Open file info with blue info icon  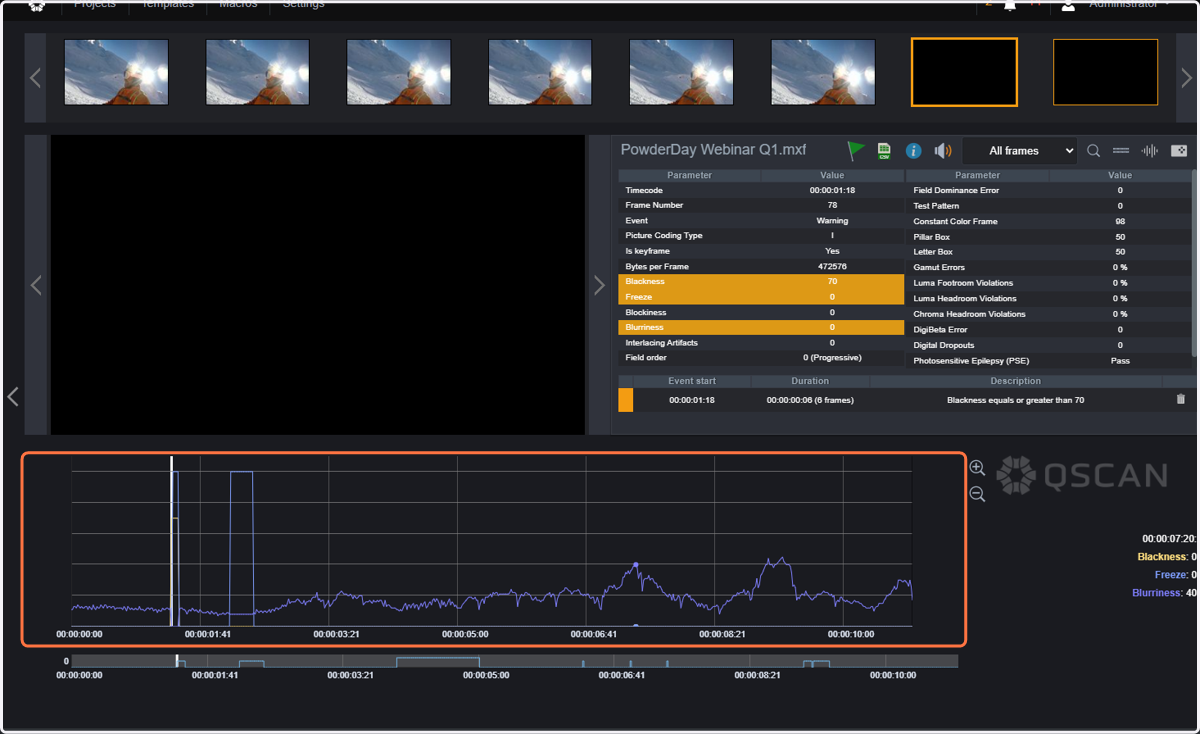(913, 151)
